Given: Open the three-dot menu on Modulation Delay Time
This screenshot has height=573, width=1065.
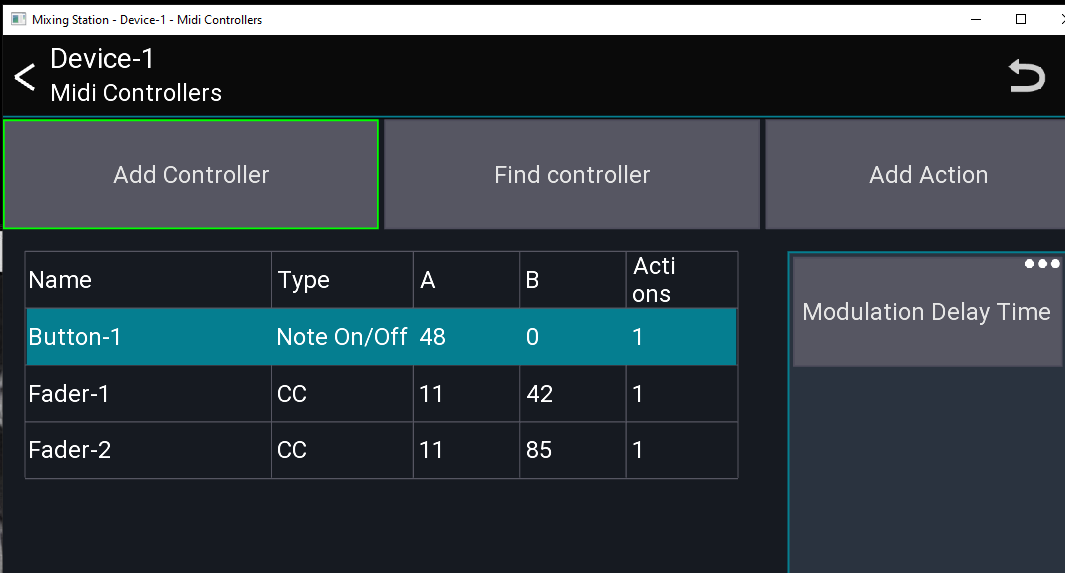Looking at the screenshot, I should pos(1041,265).
